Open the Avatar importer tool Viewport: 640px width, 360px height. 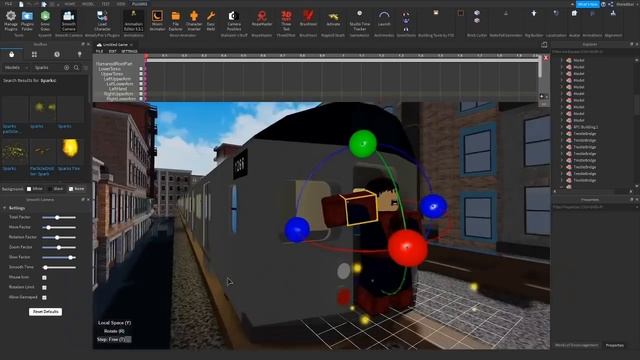pyautogui.click(x=574, y=13)
